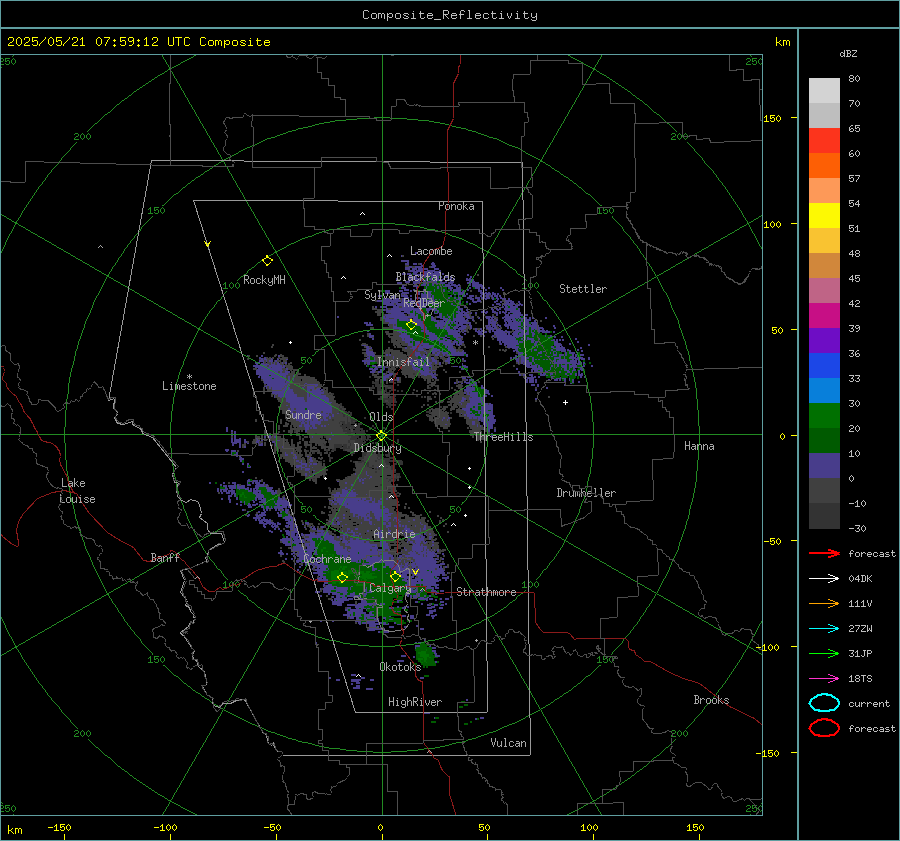Click the yellow diamond radar center near Olds
The height and width of the screenshot is (841, 900).
(x=381, y=435)
